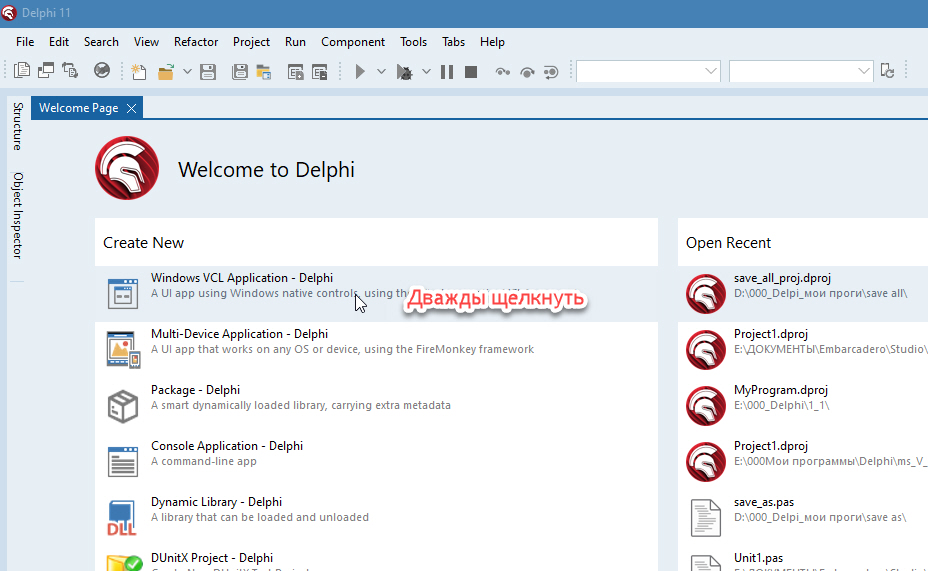The height and width of the screenshot is (571, 928).
Task: Open the Refactor menu
Action: tap(196, 42)
